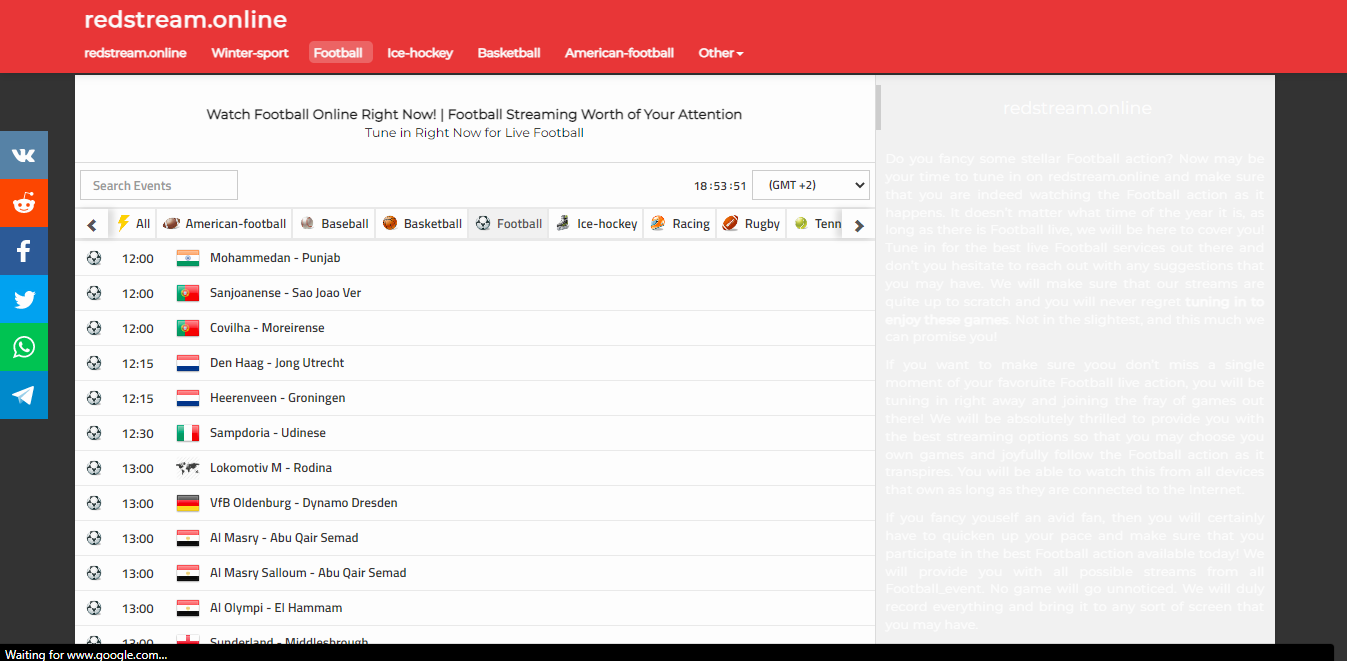This screenshot has width=1347, height=661.
Task: Share page via WhatsApp
Action: (24, 347)
